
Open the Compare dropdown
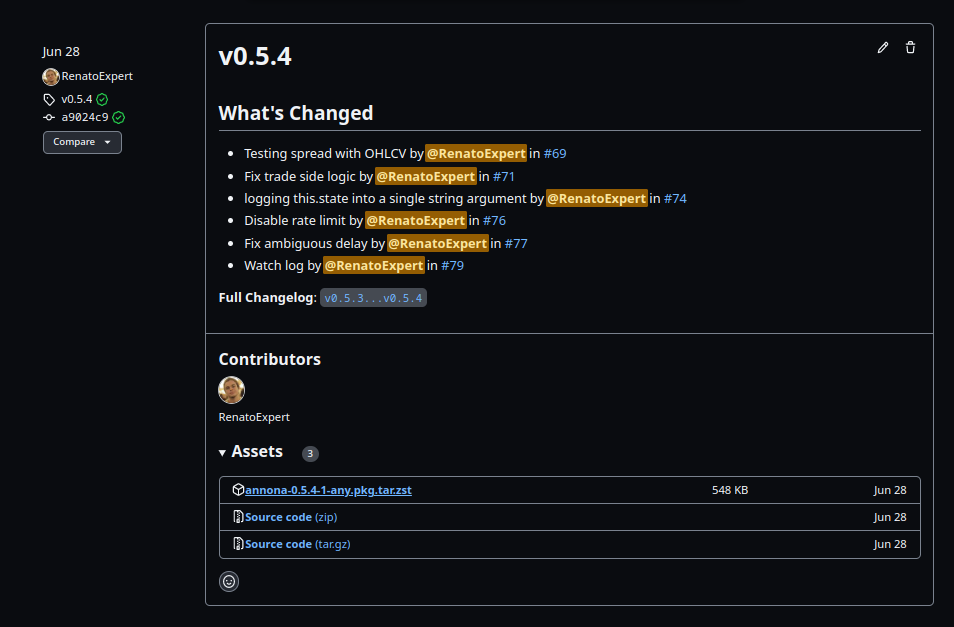(82, 142)
